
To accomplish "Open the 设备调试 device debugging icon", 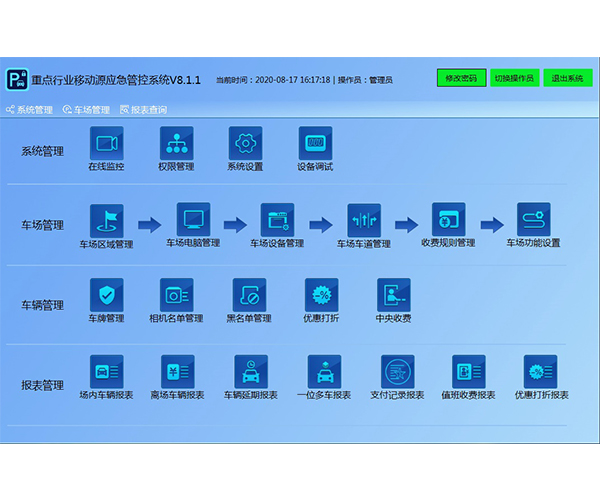I will pos(315,142).
